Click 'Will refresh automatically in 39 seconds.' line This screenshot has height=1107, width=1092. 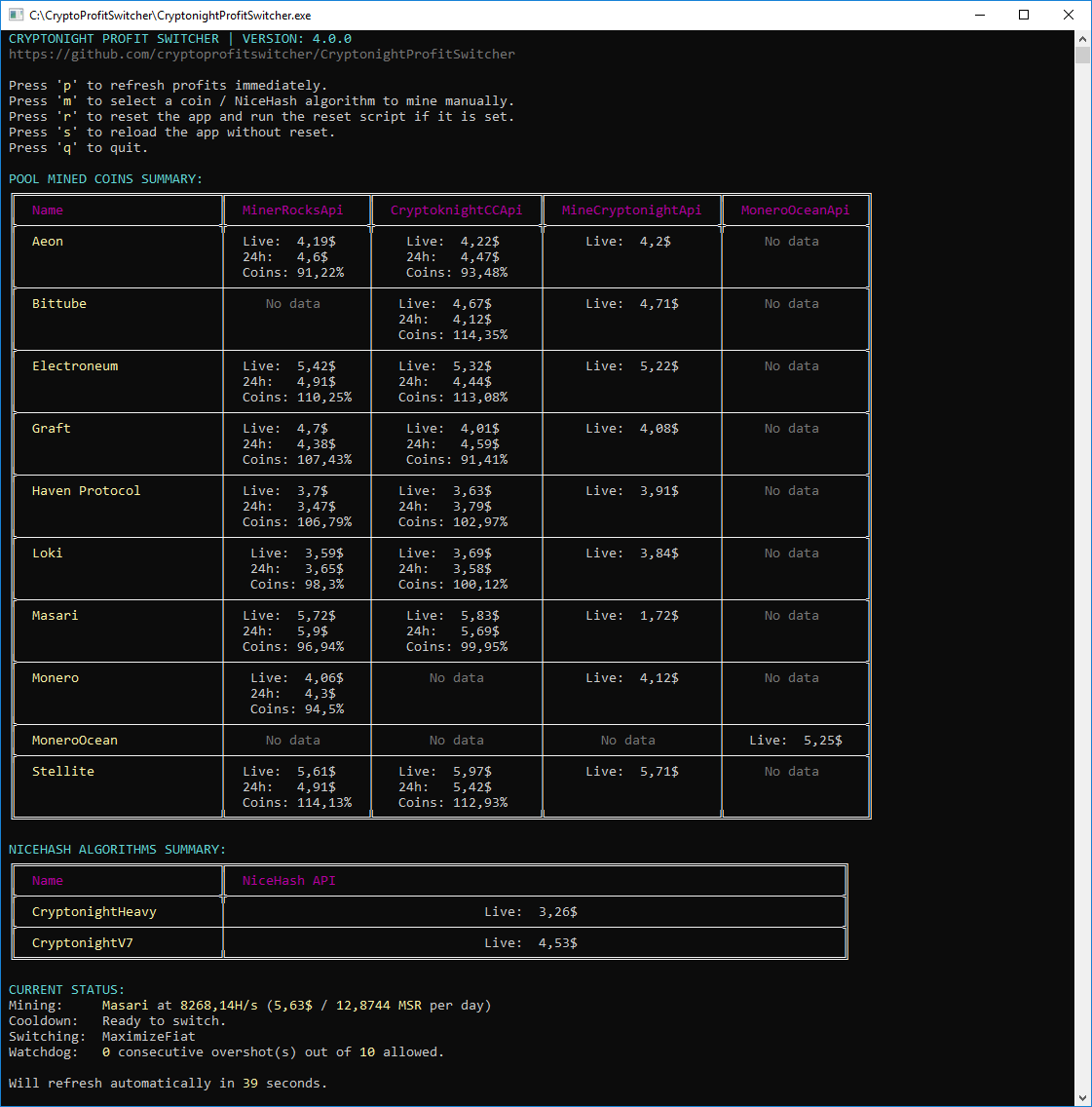(168, 1083)
